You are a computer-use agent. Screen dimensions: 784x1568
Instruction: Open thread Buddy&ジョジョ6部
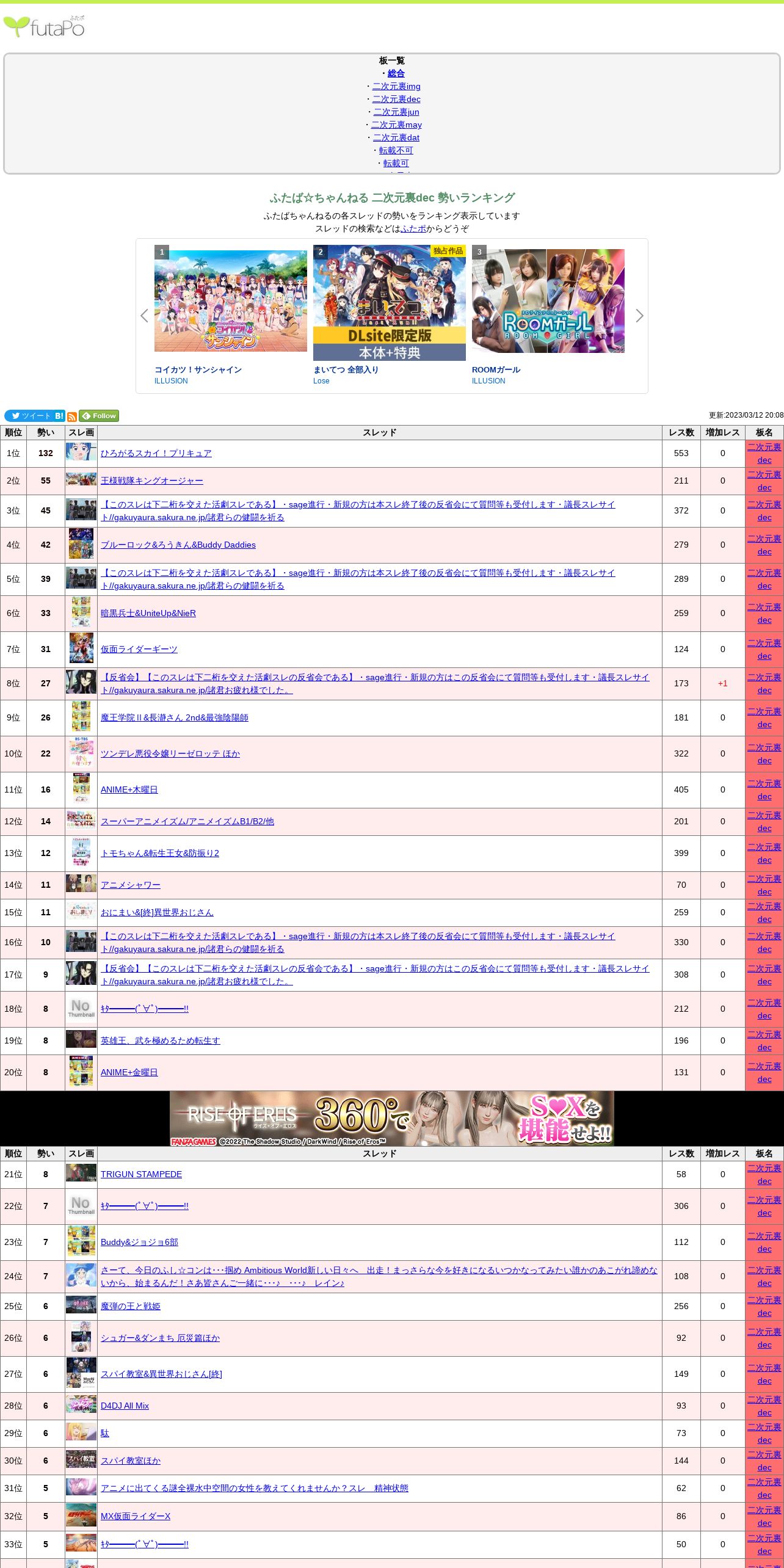(139, 1242)
